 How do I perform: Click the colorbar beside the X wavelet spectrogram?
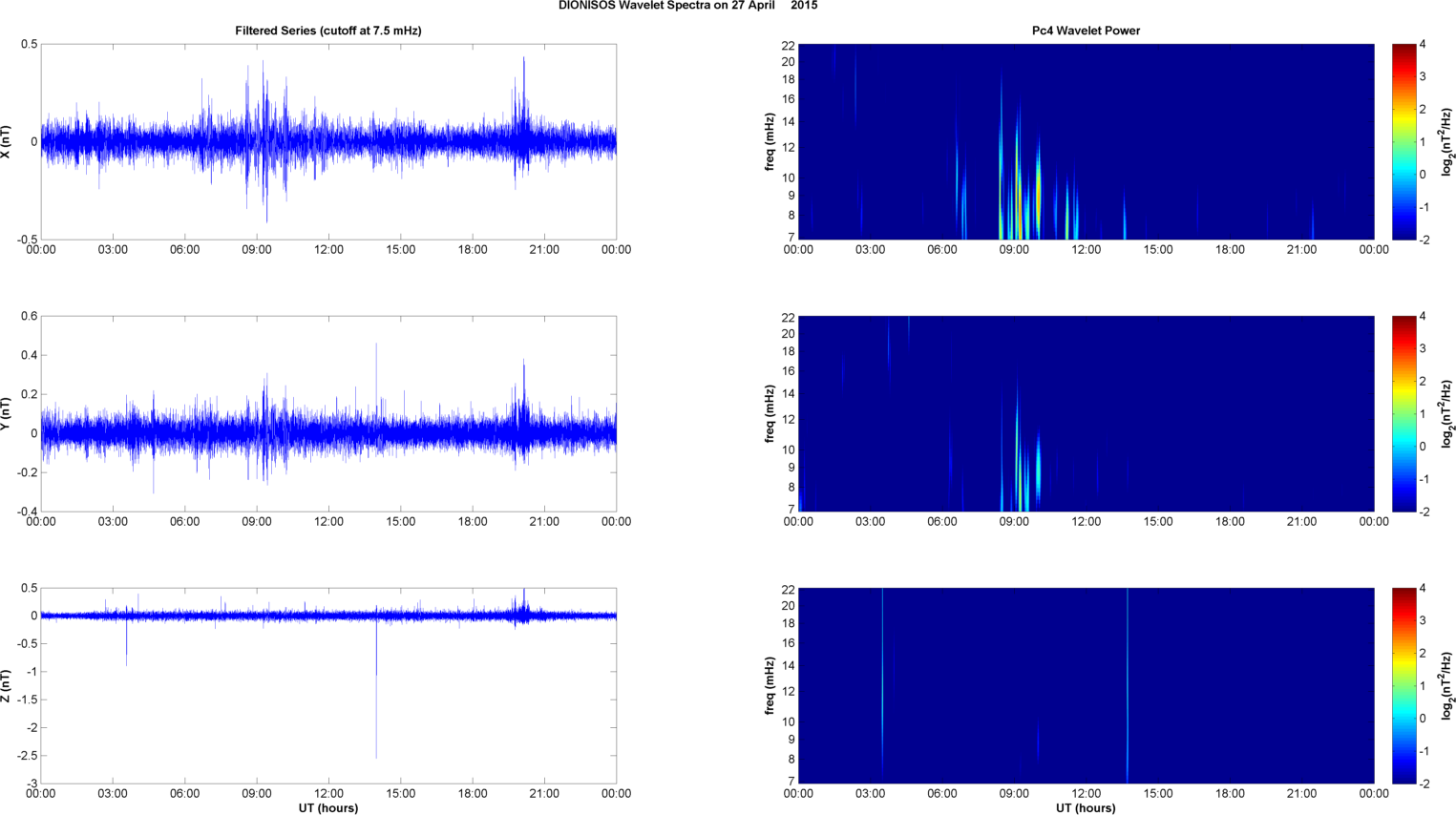[1403, 142]
